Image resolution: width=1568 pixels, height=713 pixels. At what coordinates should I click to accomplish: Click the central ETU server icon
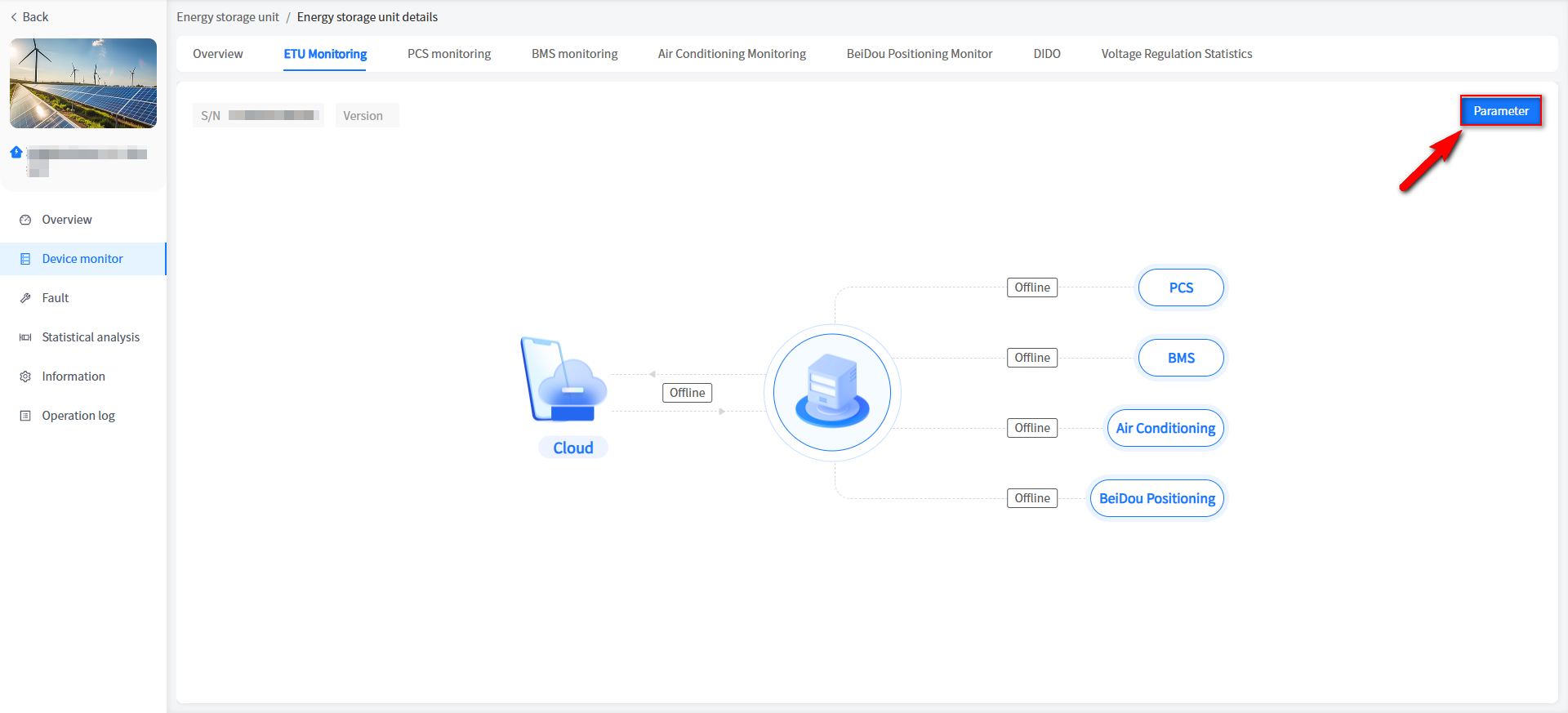pos(832,393)
